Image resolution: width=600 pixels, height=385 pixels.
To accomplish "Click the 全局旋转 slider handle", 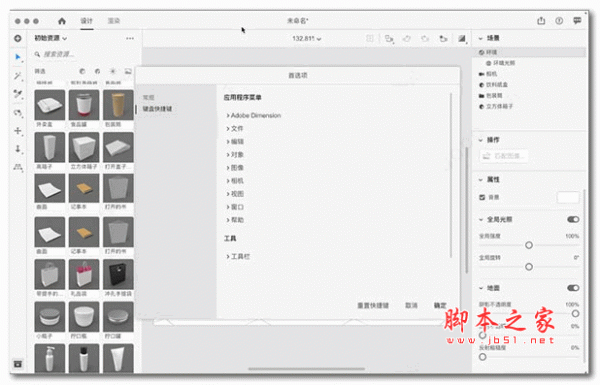I will [529, 267].
